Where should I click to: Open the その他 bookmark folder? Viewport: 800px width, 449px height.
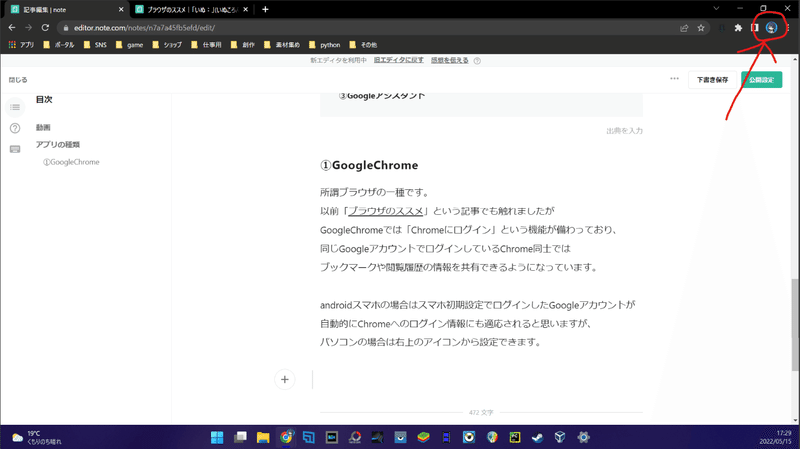point(363,45)
